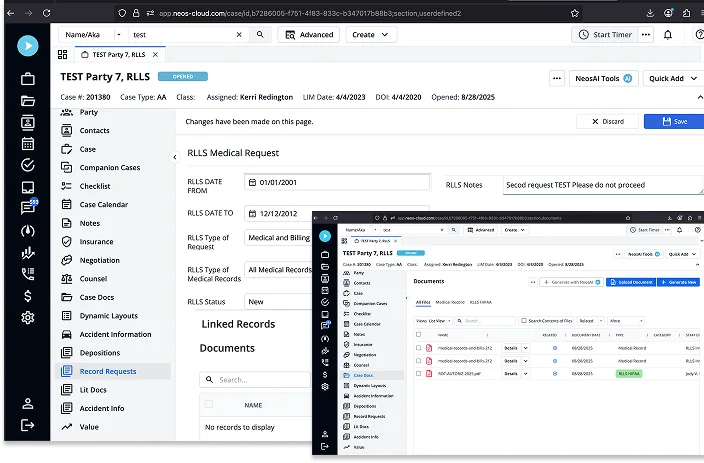The width and height of the screenshot is (704, 463).
Task: Click the calendar icon in RLLS DATE FROM field
Action: tap(252, 182)
